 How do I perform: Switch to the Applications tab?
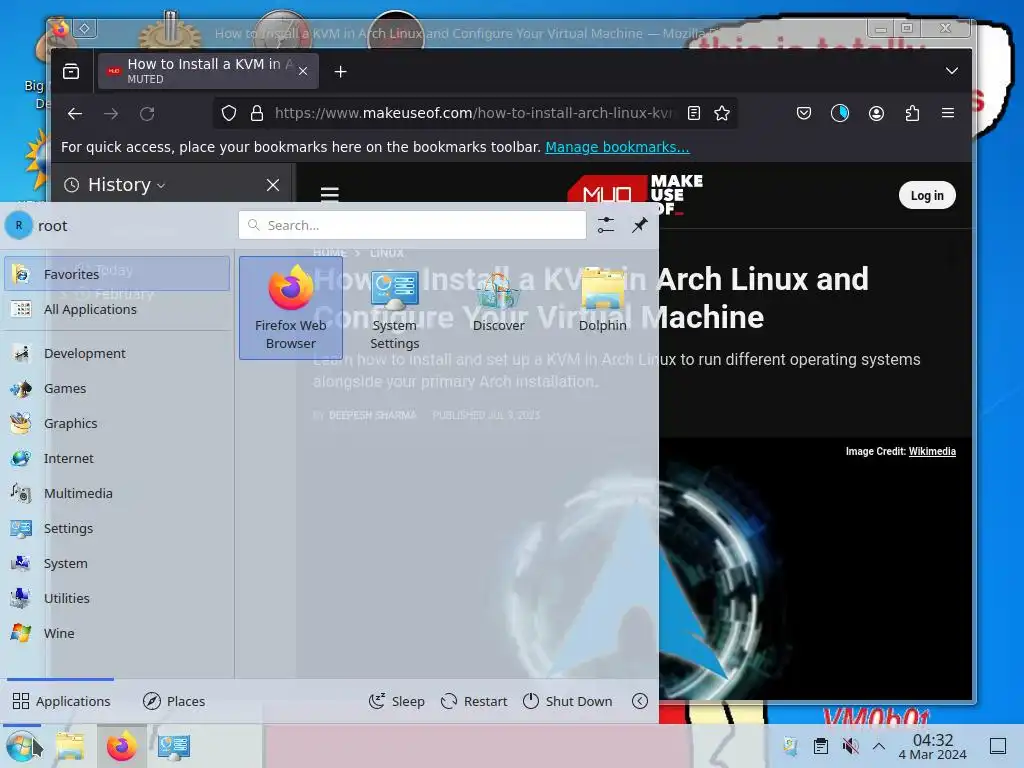click(61, 701)
